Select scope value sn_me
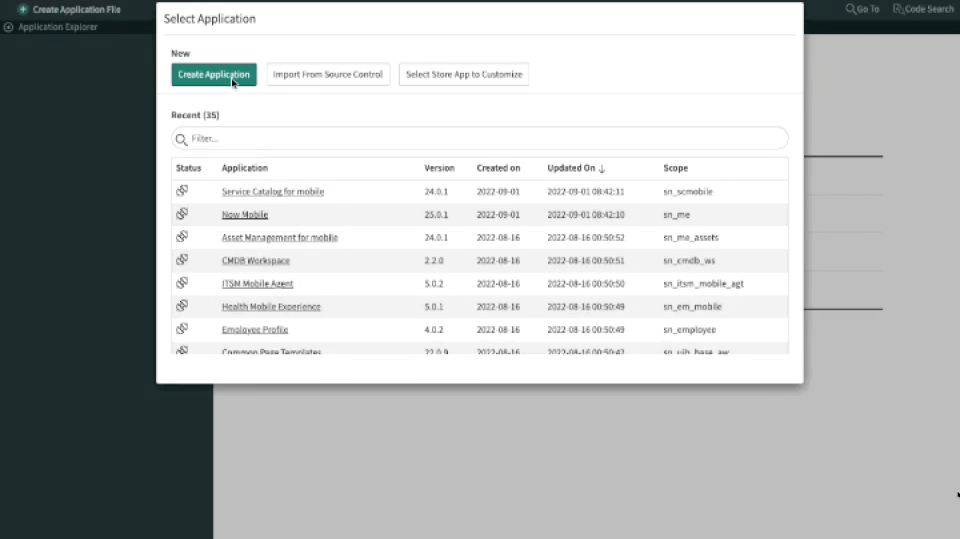This screenshot has width=960, height=539. pos(677,214)
